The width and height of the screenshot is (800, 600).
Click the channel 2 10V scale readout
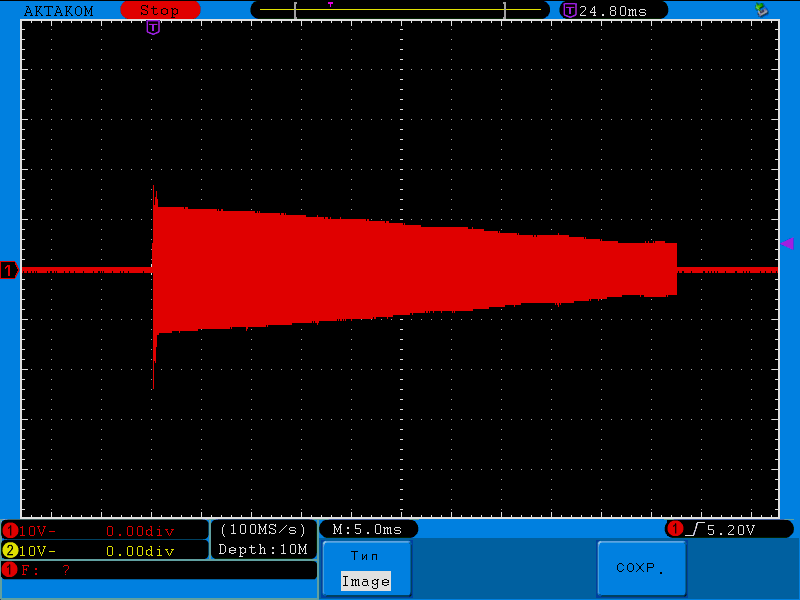40,551
